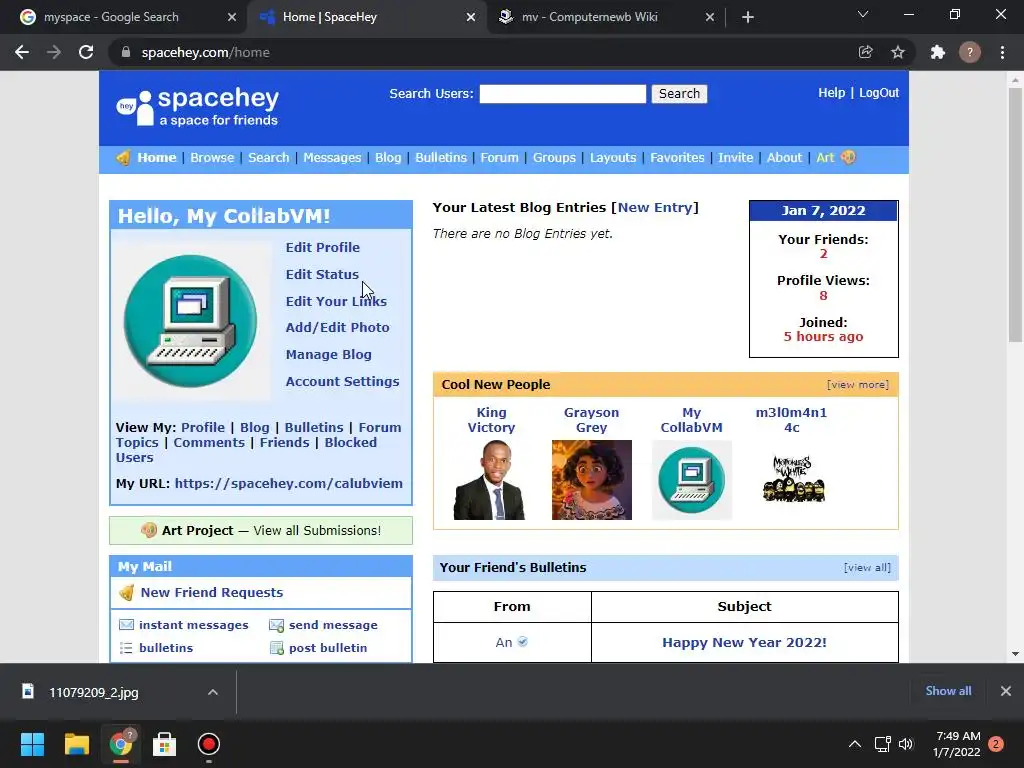
Task: Open Microsoft Store from the taskbar
Action: [x=165, y=744]
